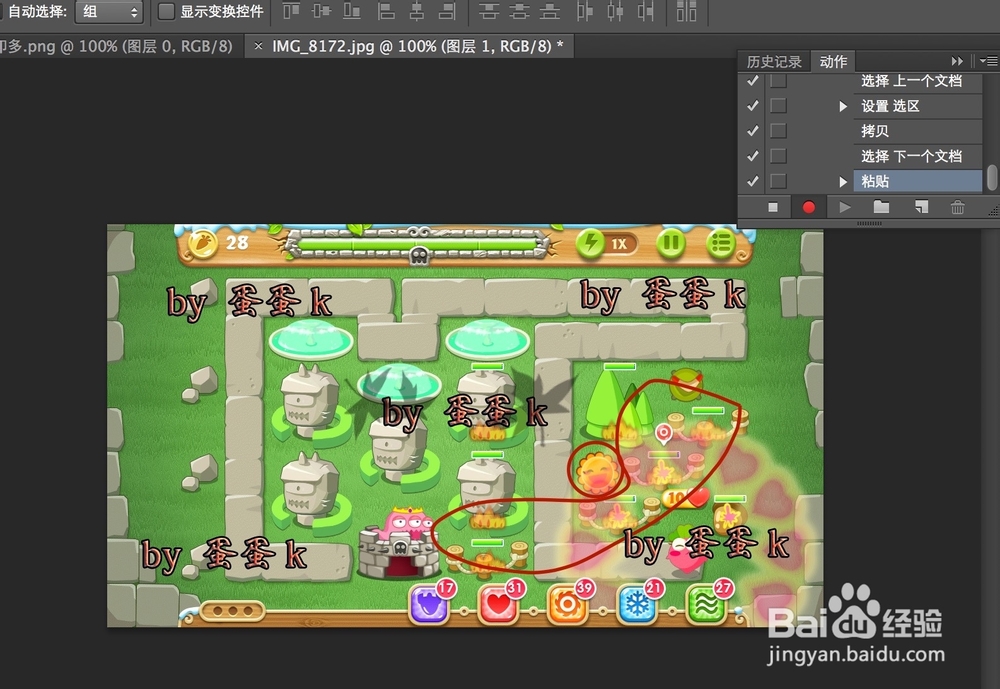Open the Actions panel flyout menu
1000x689 pixels.
989,61
